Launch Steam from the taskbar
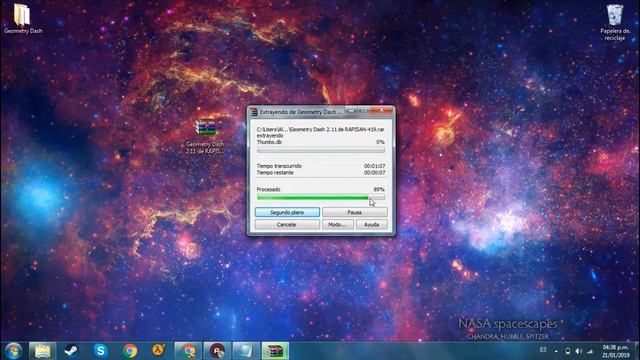Image resolution: width=640 pixels, height=360 pixels. [x=71, y=351]
